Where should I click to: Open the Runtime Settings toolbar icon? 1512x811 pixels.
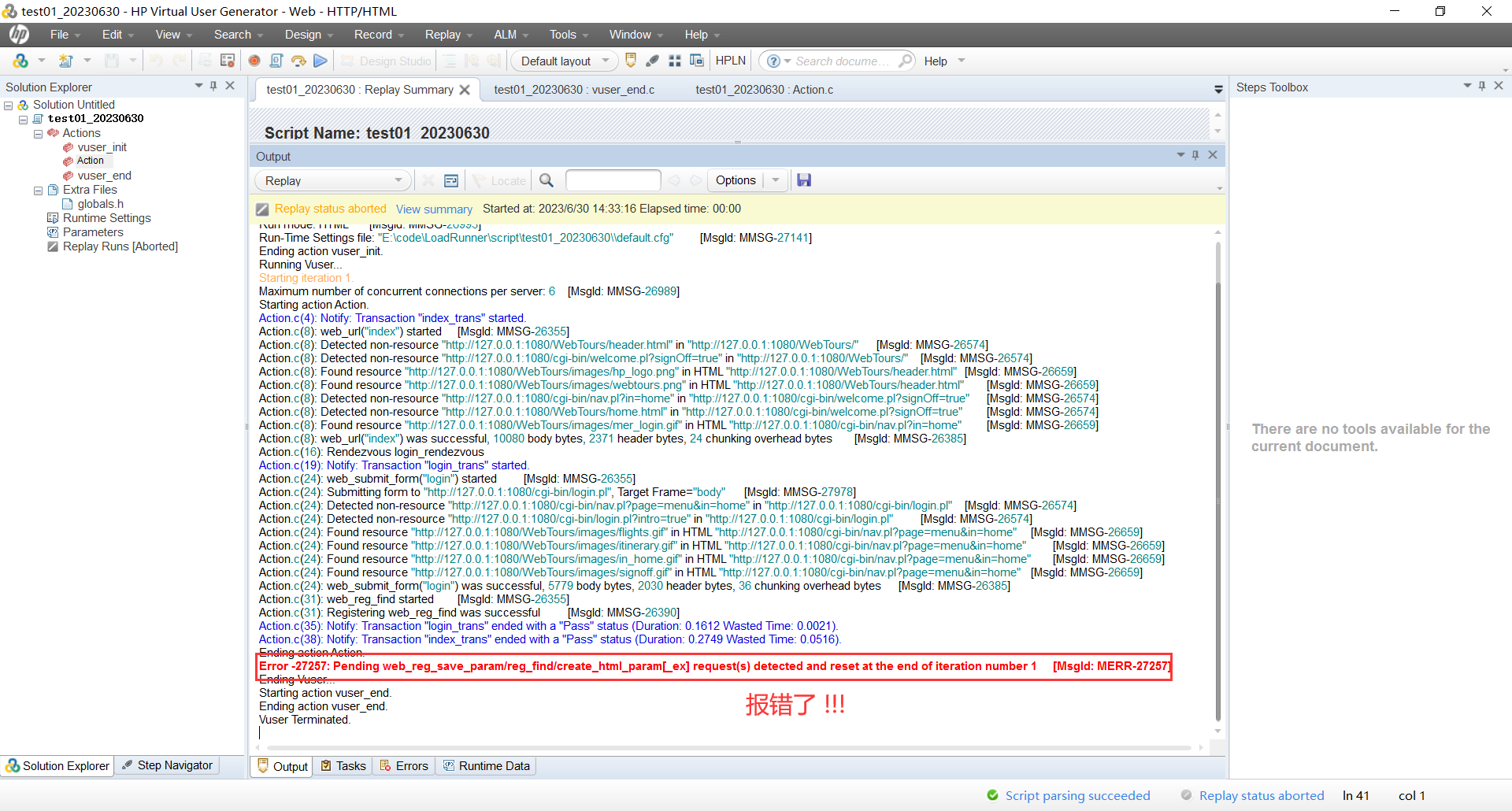(x=228, y=61)
